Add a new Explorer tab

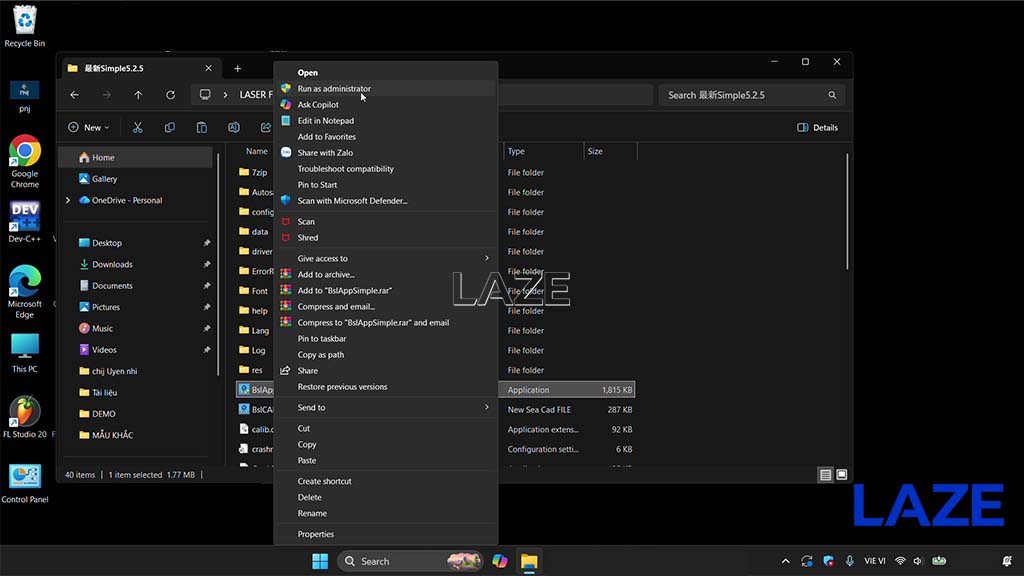(238, 69)
